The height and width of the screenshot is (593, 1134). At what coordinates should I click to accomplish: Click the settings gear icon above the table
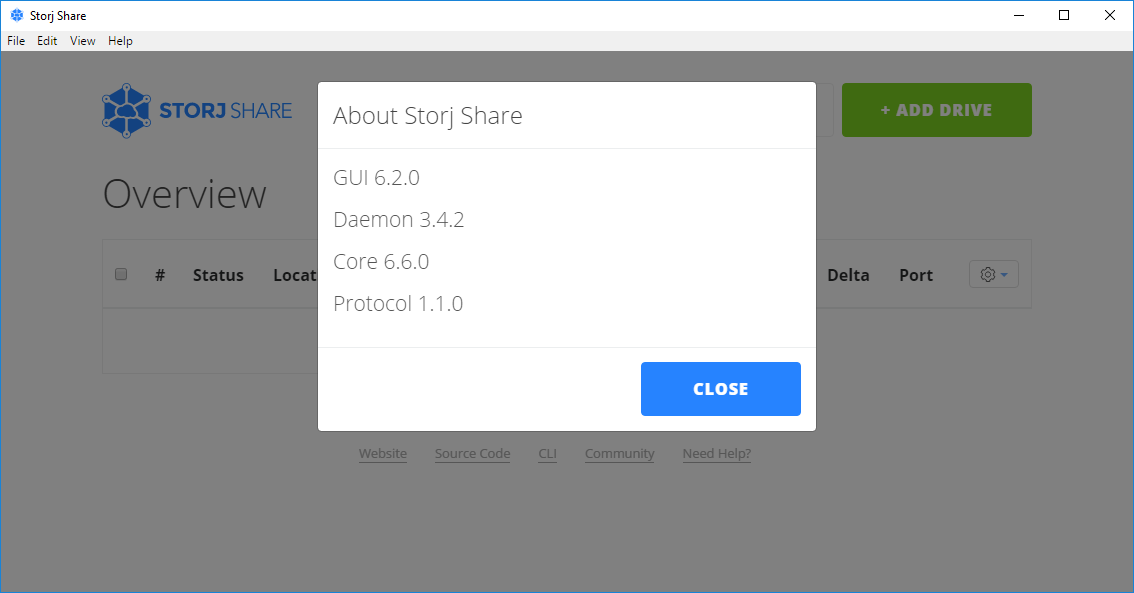[988, 273]
